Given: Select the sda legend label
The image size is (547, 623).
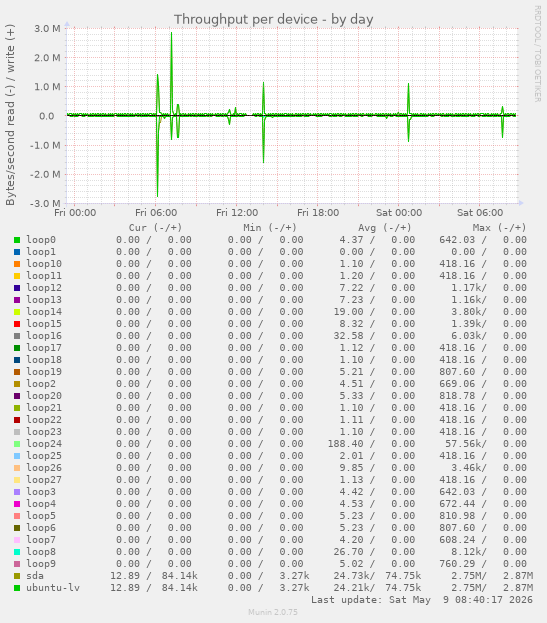Looking at the screenshot, I should 35,576.
